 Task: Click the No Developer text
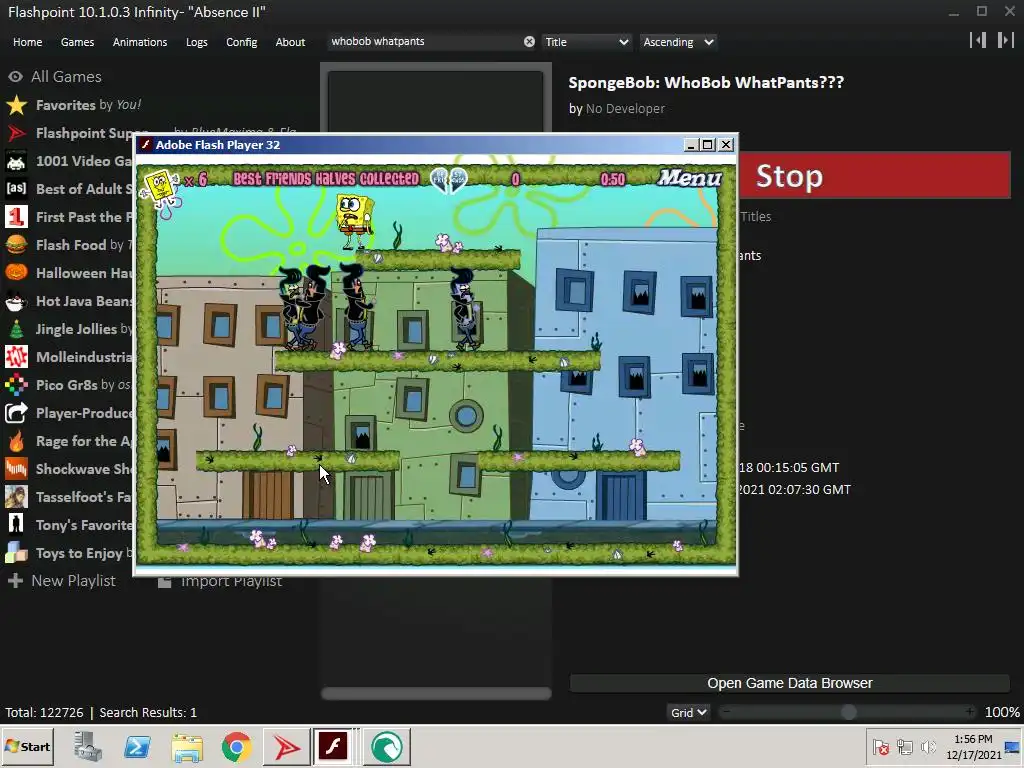click(625, 108)
